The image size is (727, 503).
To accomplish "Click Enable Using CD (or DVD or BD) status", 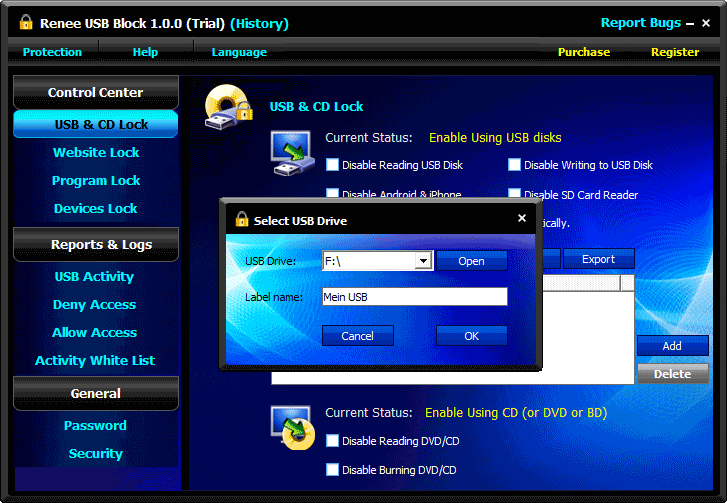I will pyautogui.click(x=516, y=413).
